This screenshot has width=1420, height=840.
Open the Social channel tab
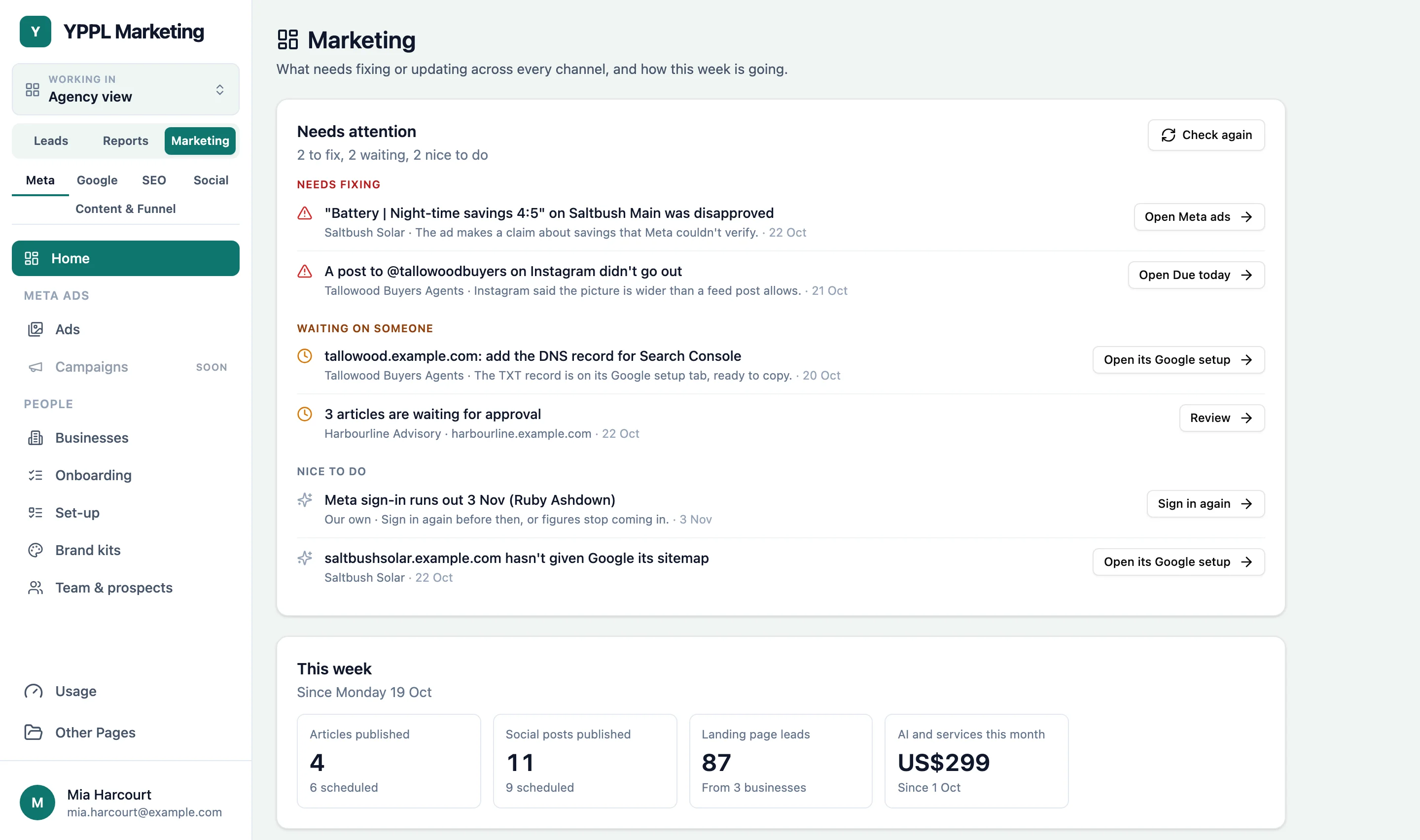pyautogui.click(x=211, y=180)
